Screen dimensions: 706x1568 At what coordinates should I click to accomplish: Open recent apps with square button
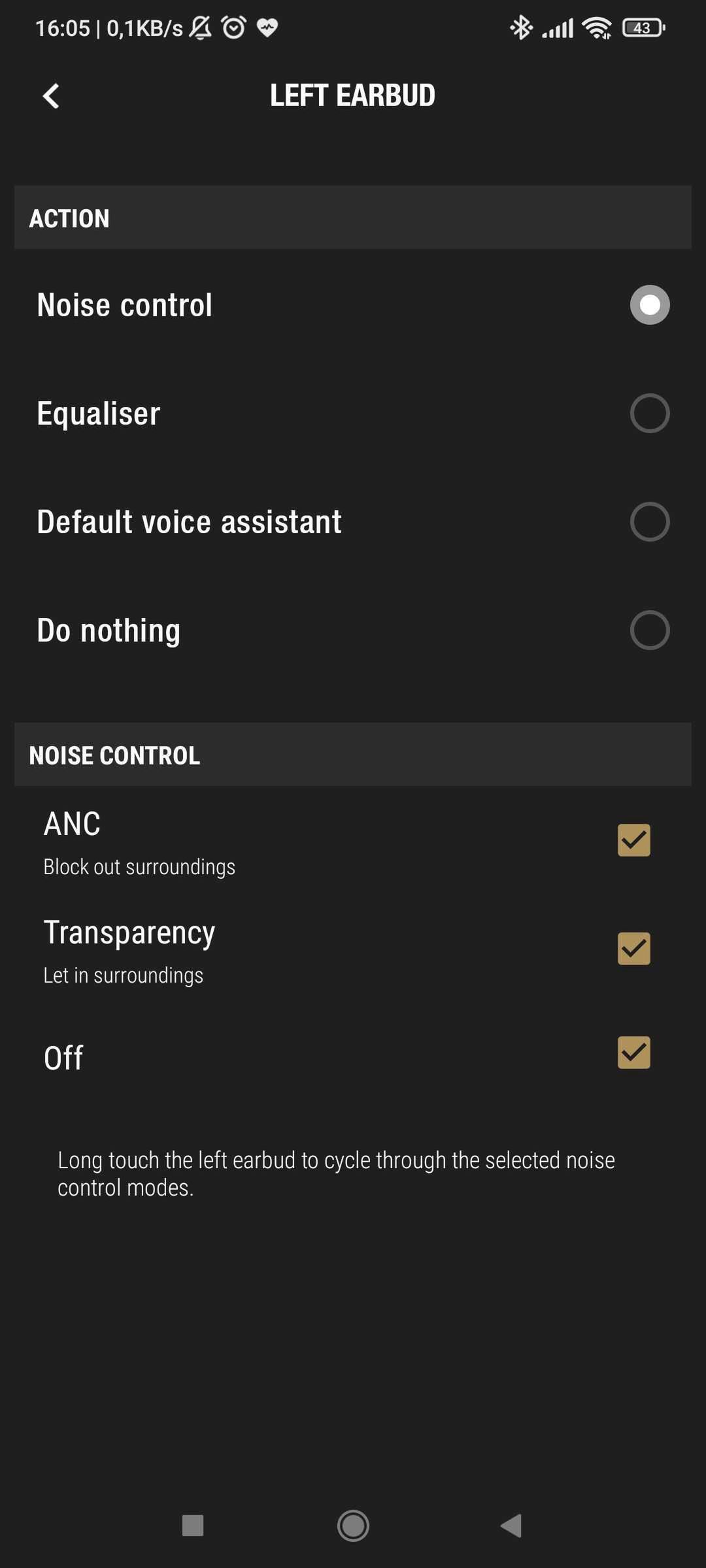click(x=193, y=1526)
